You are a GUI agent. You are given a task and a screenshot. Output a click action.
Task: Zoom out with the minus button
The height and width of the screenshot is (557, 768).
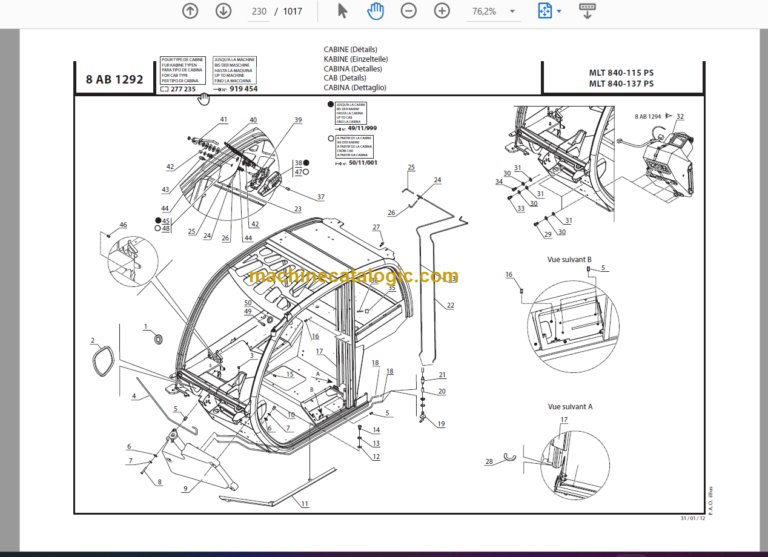[408, 11]
